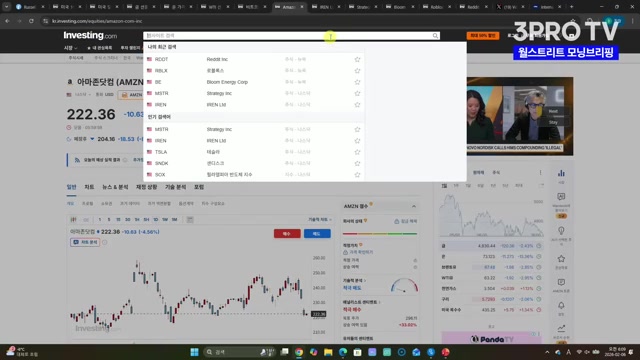Image resolution: width=640 pixels, height=360 pixels.
Task: Select candlestick chart type icon
Action: point(73,220)
